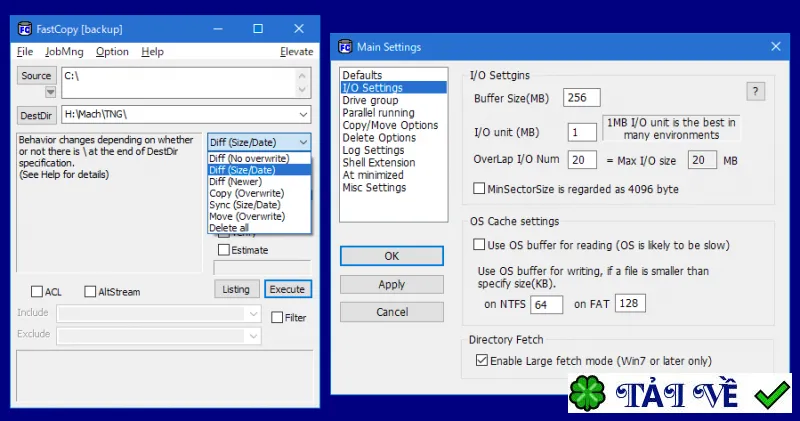Image resolution: width=800 pixels, height=421 pixels.
Task: Enable MinSectorSize regarded as 4096 byte
Action: (x=479, y=188)
